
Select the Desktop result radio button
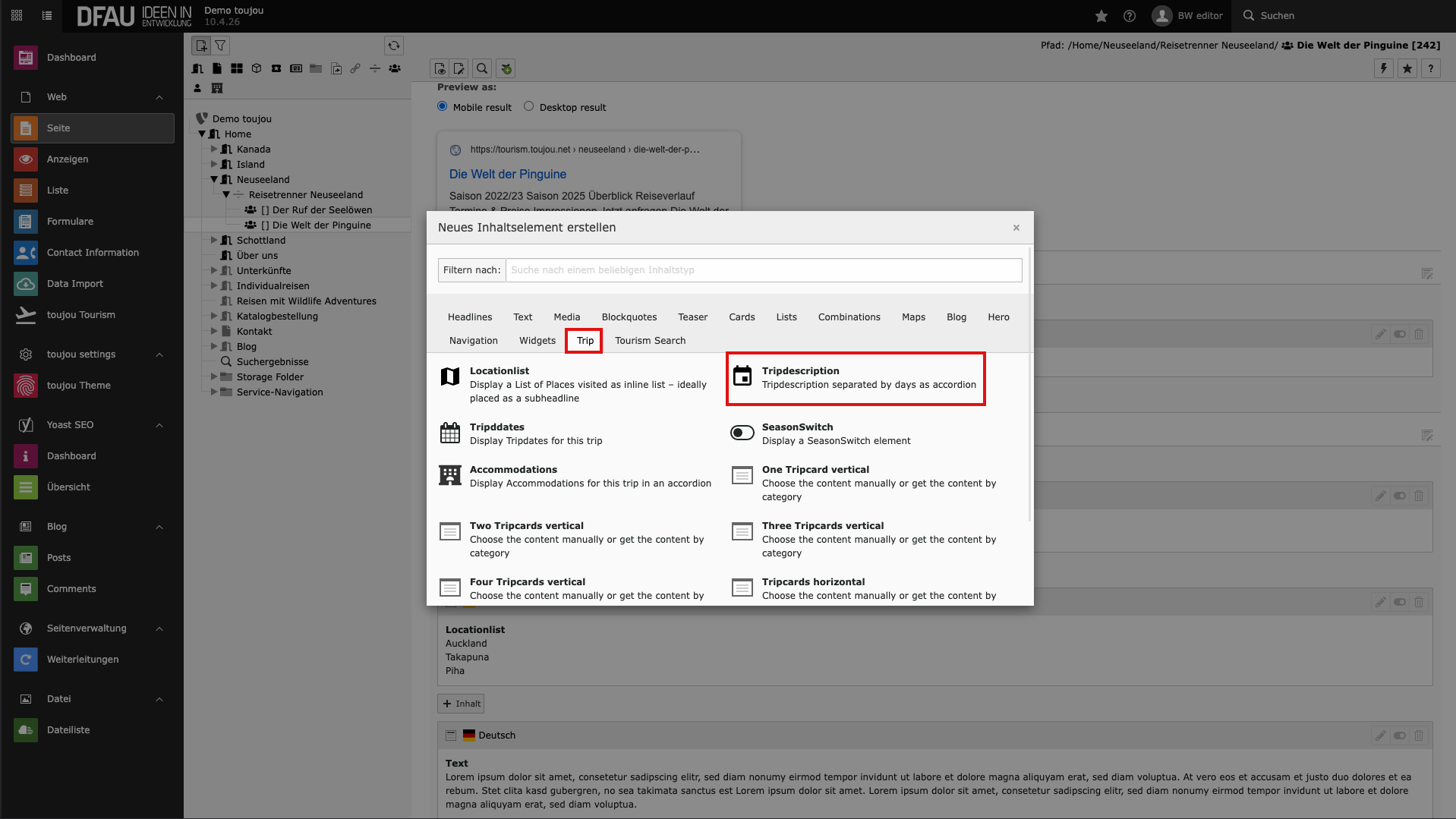[x=529, y=107]
